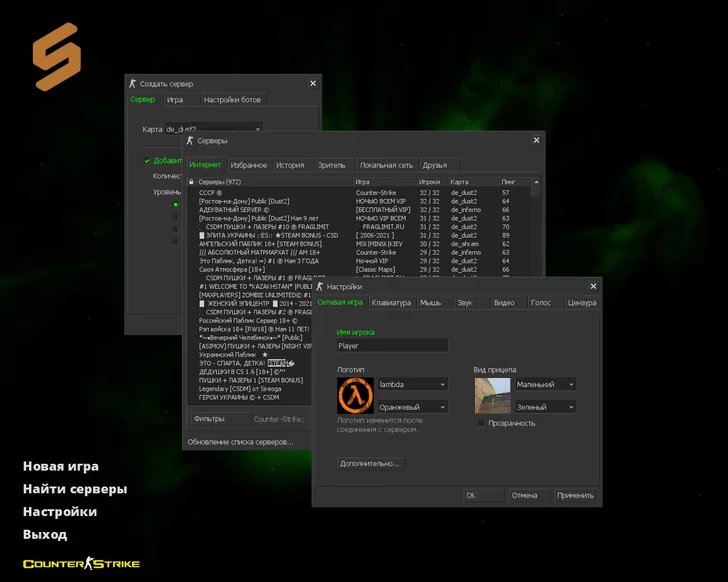Click the Имя игрока field containing Player
Viewport: 728px width, 582px height.
pos(391,346)
